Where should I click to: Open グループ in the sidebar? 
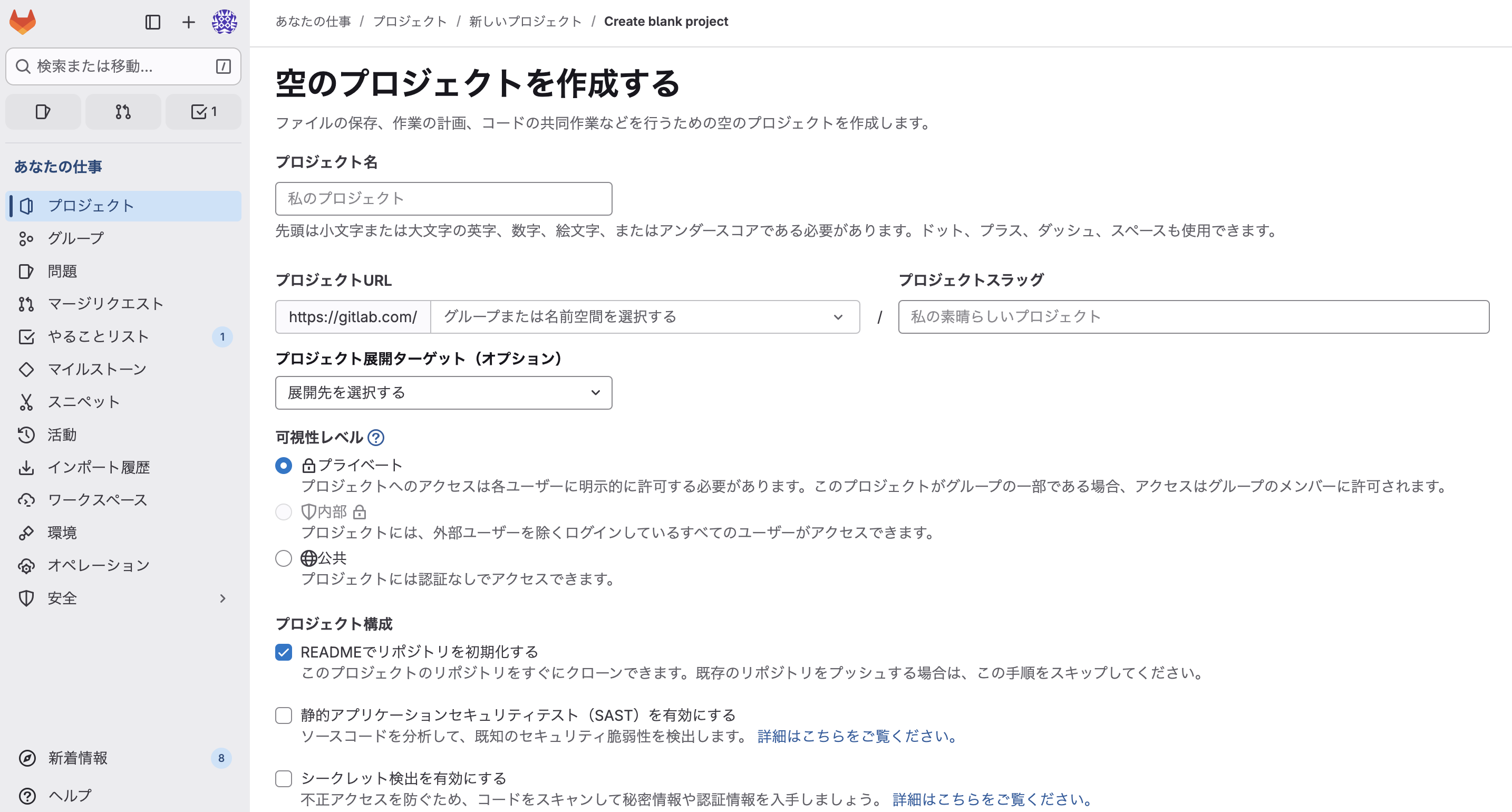[123, 238]
